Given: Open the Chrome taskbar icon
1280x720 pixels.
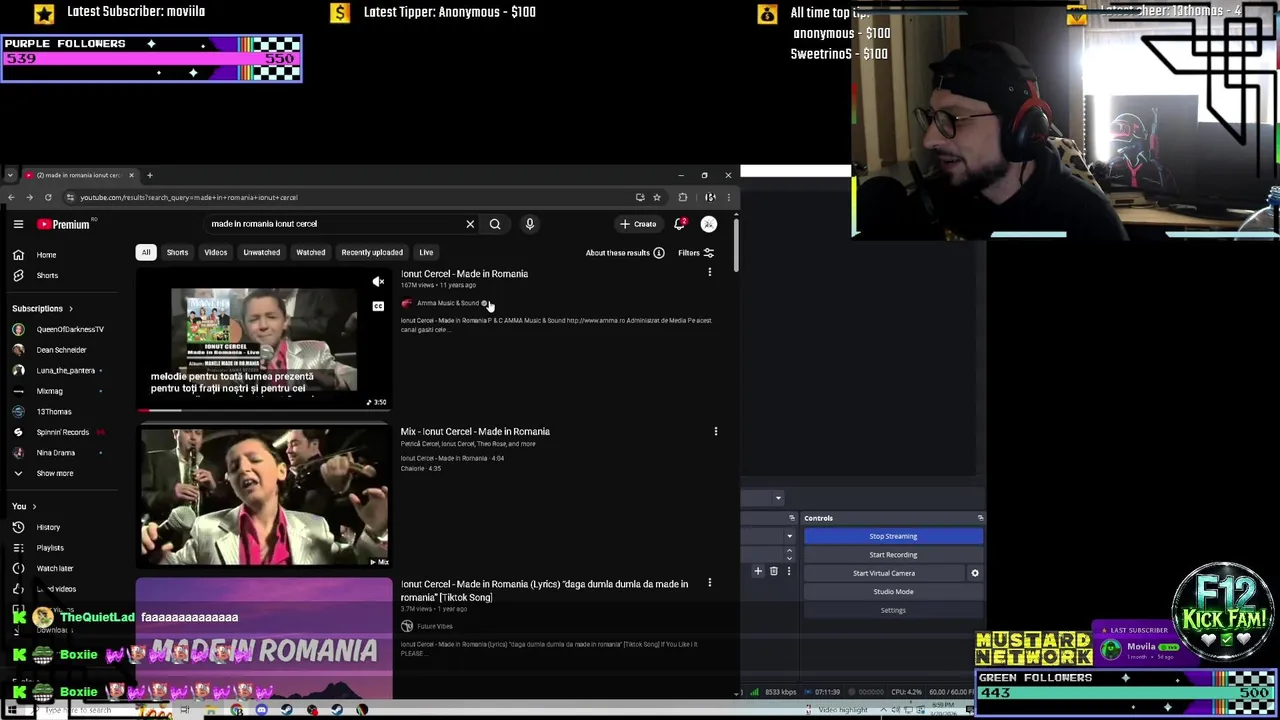Looking at the screenshot, I should pos(237,710).
